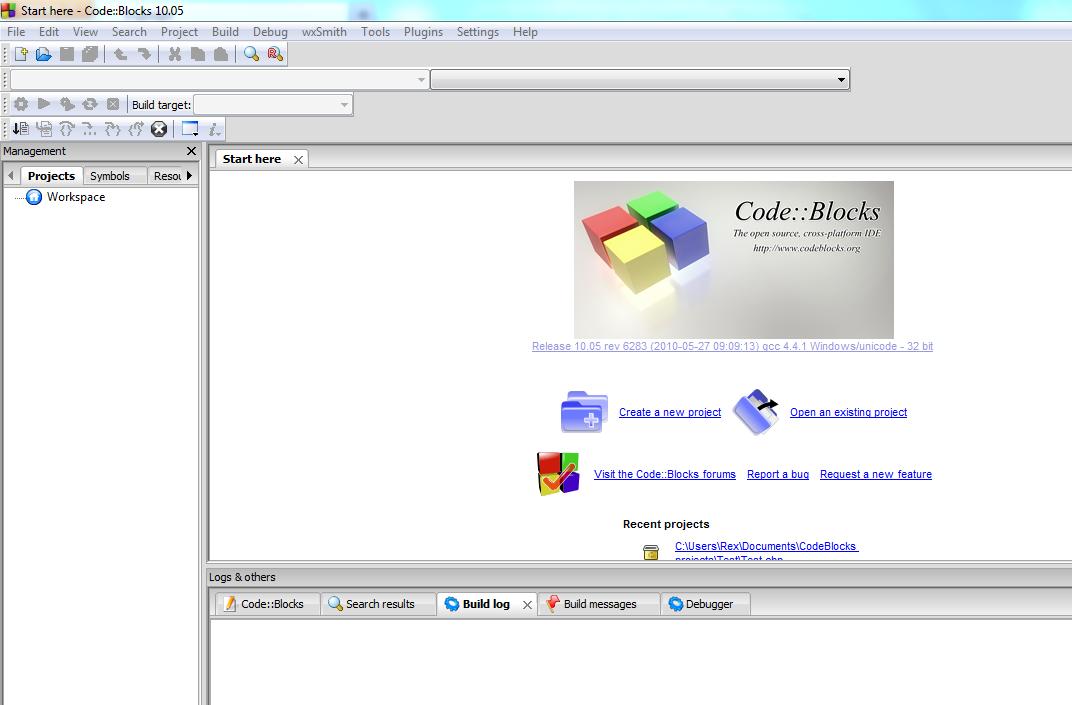
Task: Open the Settings menu
Action: point(477,31)
